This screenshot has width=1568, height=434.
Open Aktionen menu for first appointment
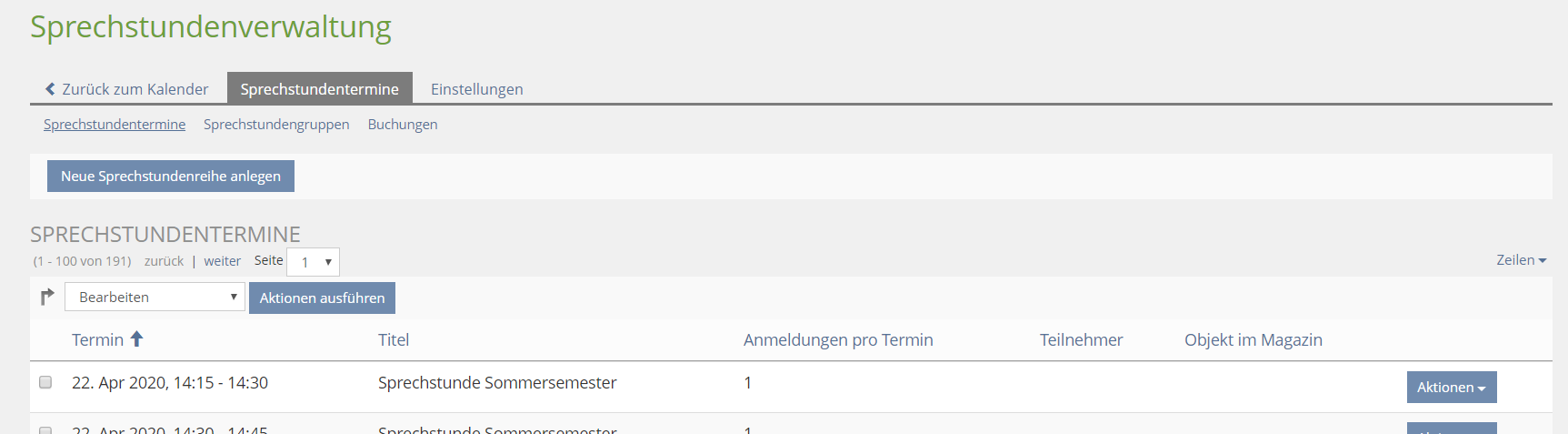point(1451,387)
